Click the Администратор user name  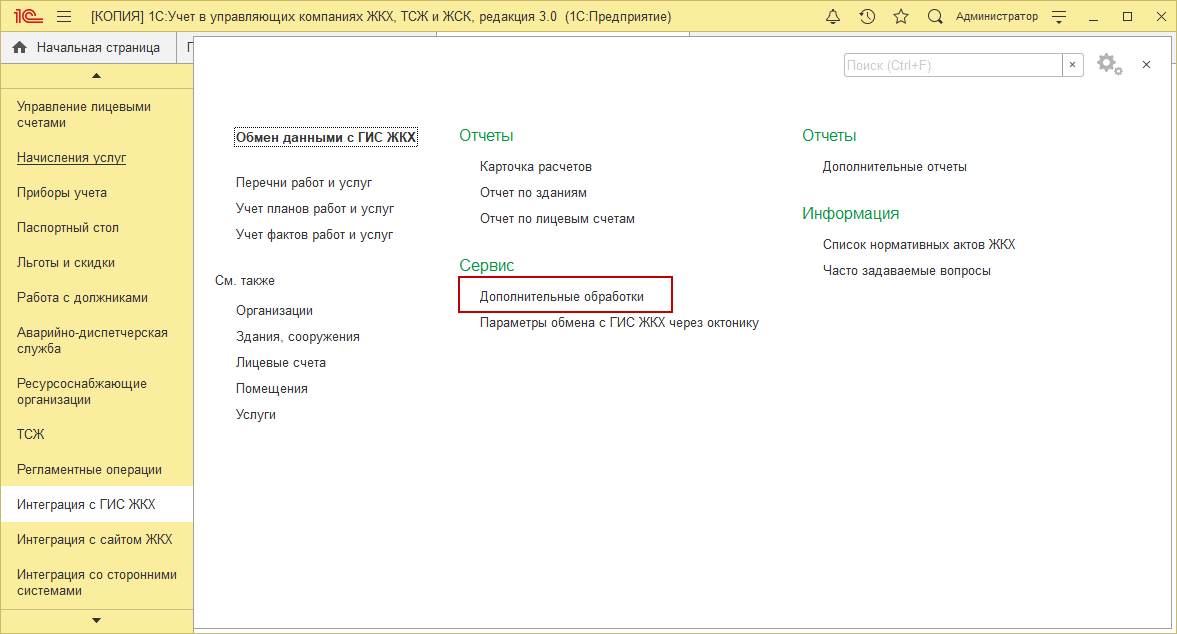[997, 17]
